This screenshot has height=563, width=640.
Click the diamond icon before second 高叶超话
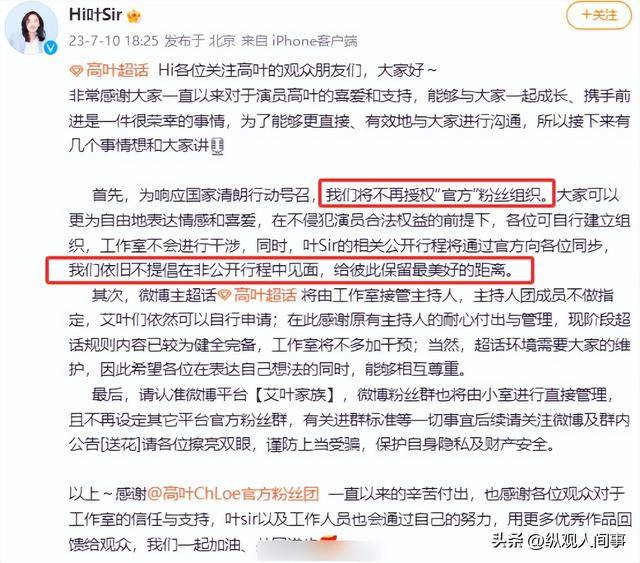(224, 296)
